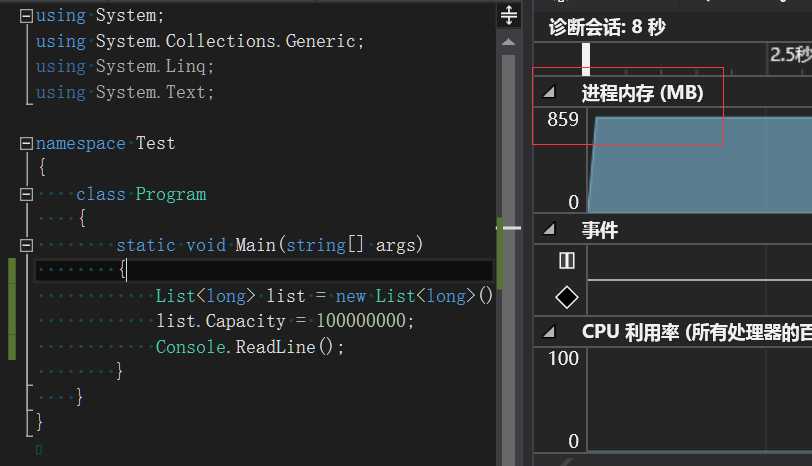Click the 事件 heading text
The width and height of the screenshot is (812, 466).
pyautogui.click(x=600, y=229)
